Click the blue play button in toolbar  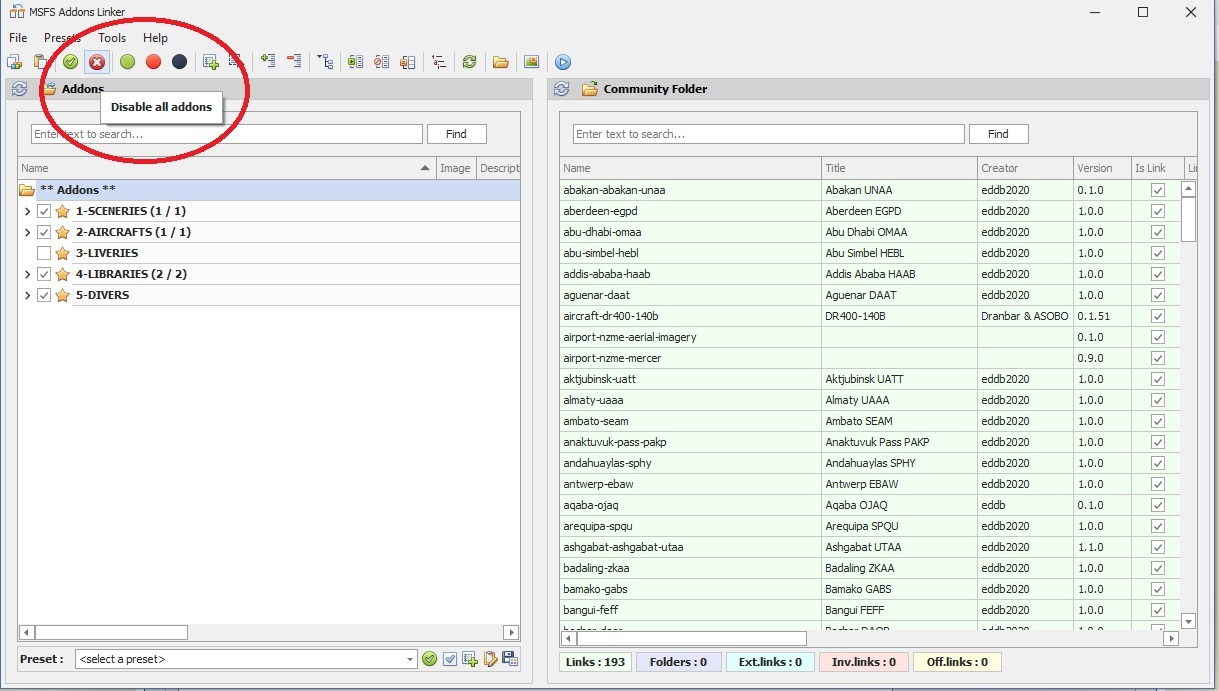tap(563, 62)
